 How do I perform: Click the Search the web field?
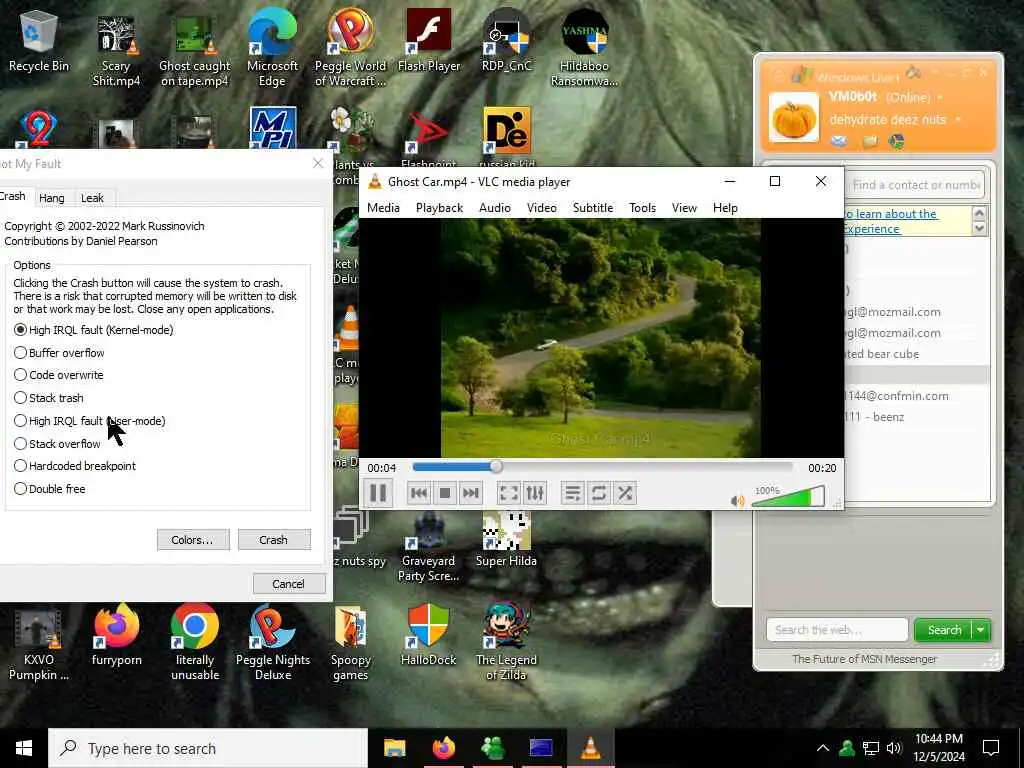tap(837, 630)
